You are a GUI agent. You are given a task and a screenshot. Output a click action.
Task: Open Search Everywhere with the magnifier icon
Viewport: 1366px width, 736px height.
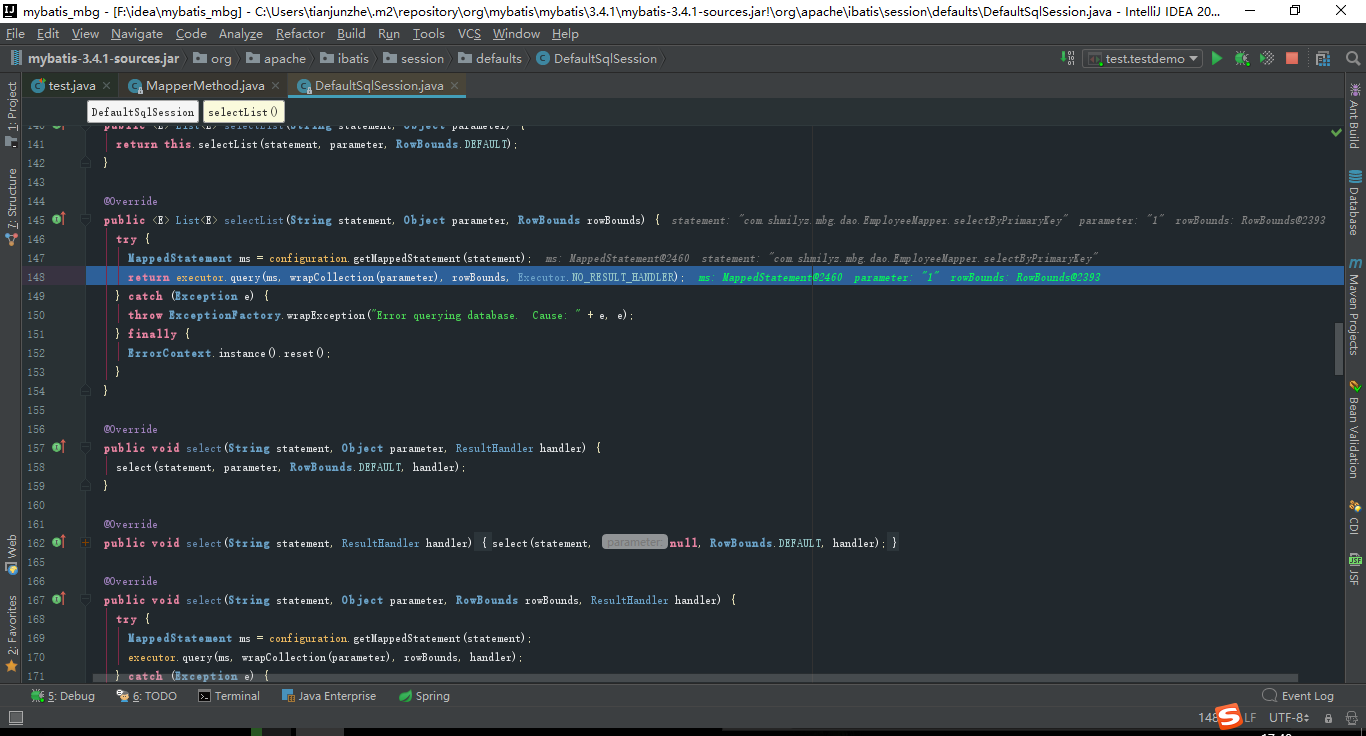[x=1352, y=58]
